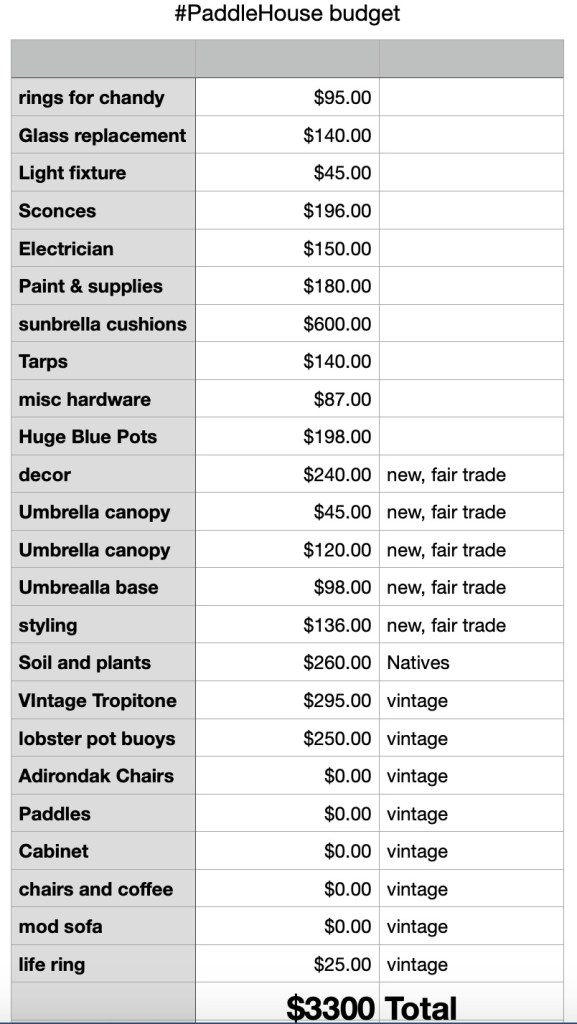Select the Light fixture row label
The width and height of the screenshot is (577, 1024).
(x=103, y=173)
